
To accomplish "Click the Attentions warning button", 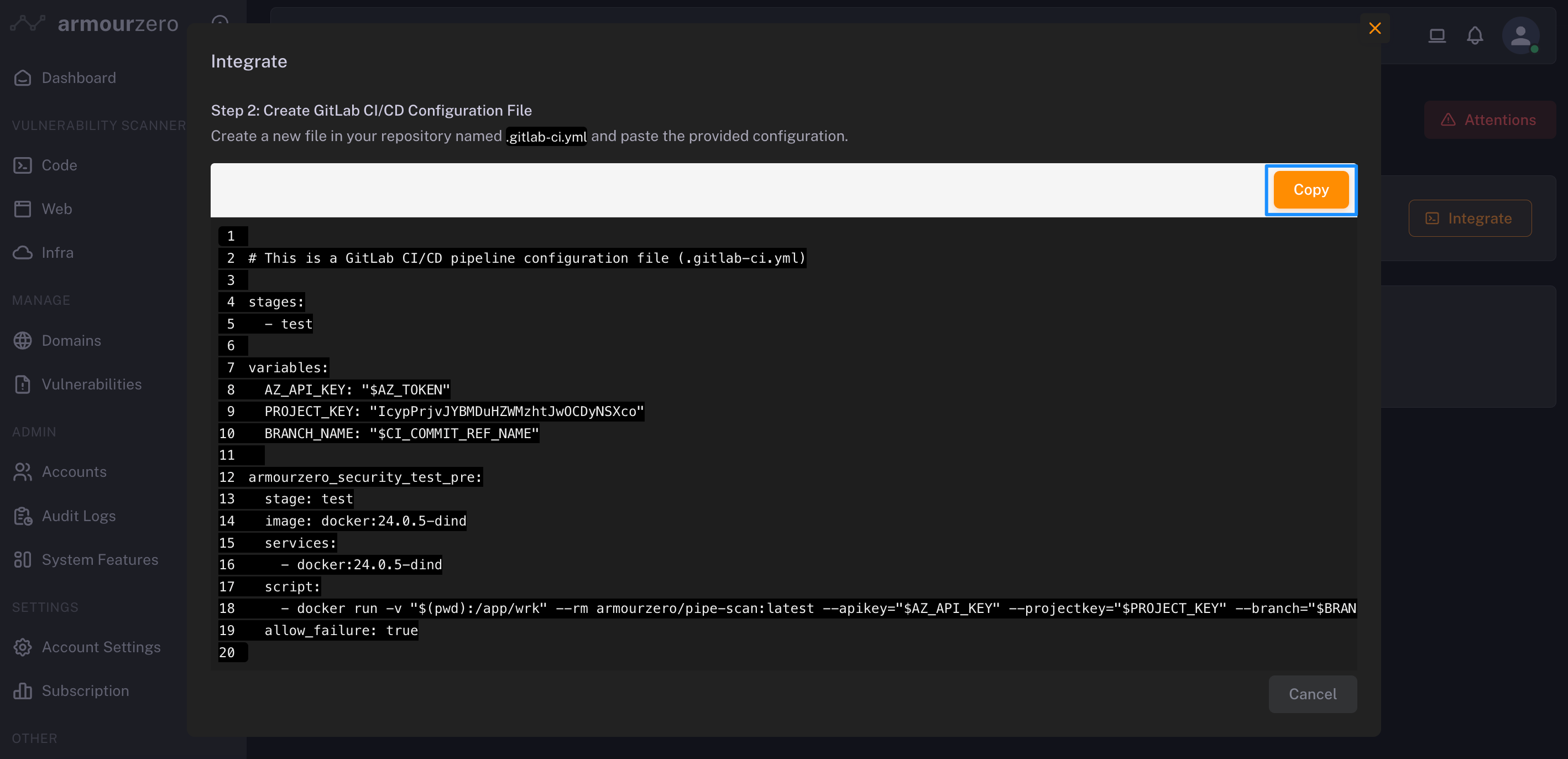I will pos(1489,120).
